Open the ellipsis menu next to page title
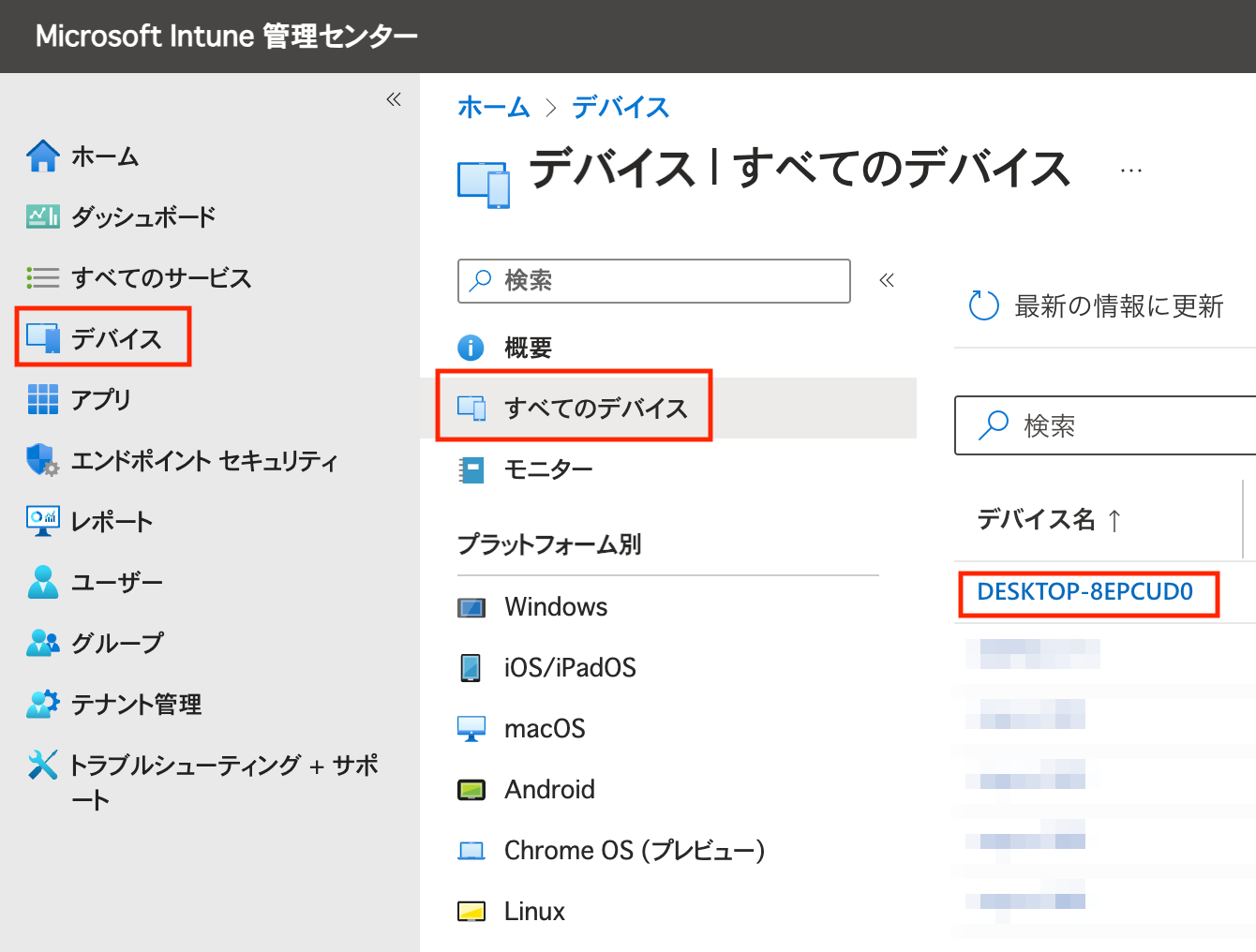This screenshot has height=952, width=1256. 1131,169
